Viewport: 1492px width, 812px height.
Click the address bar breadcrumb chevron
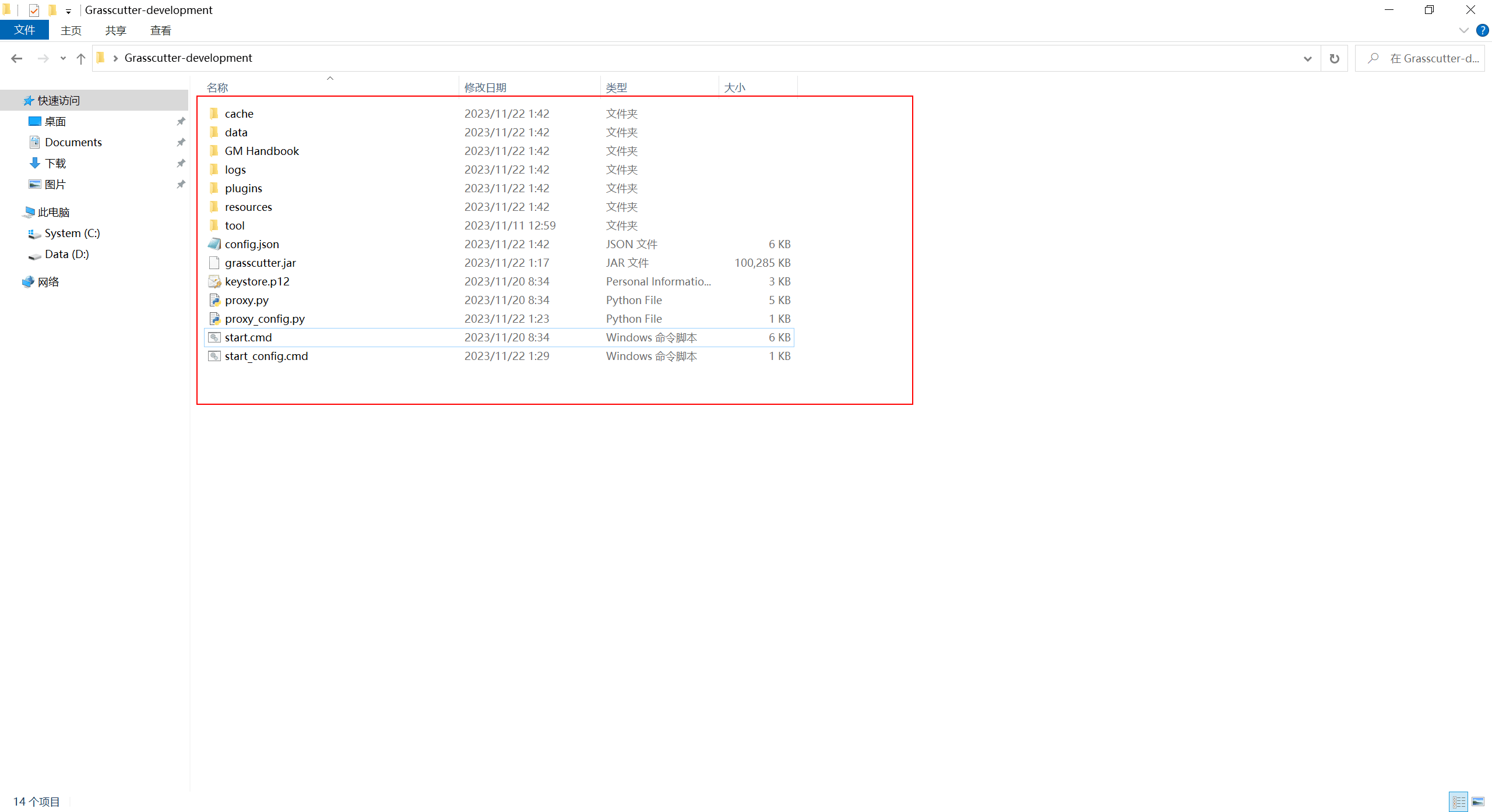(115, 58)
